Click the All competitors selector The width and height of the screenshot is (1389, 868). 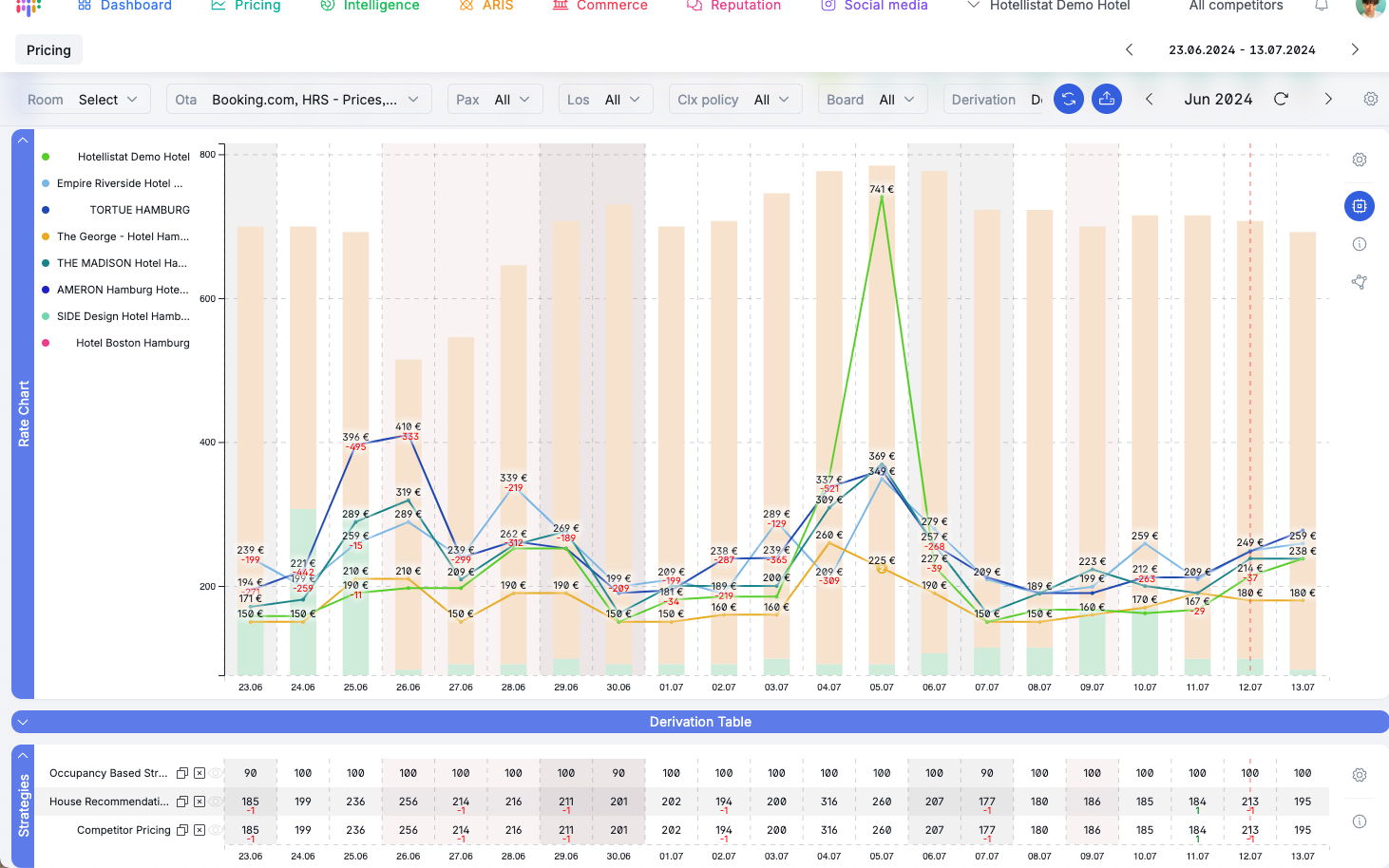click(x=1236, y=6)
